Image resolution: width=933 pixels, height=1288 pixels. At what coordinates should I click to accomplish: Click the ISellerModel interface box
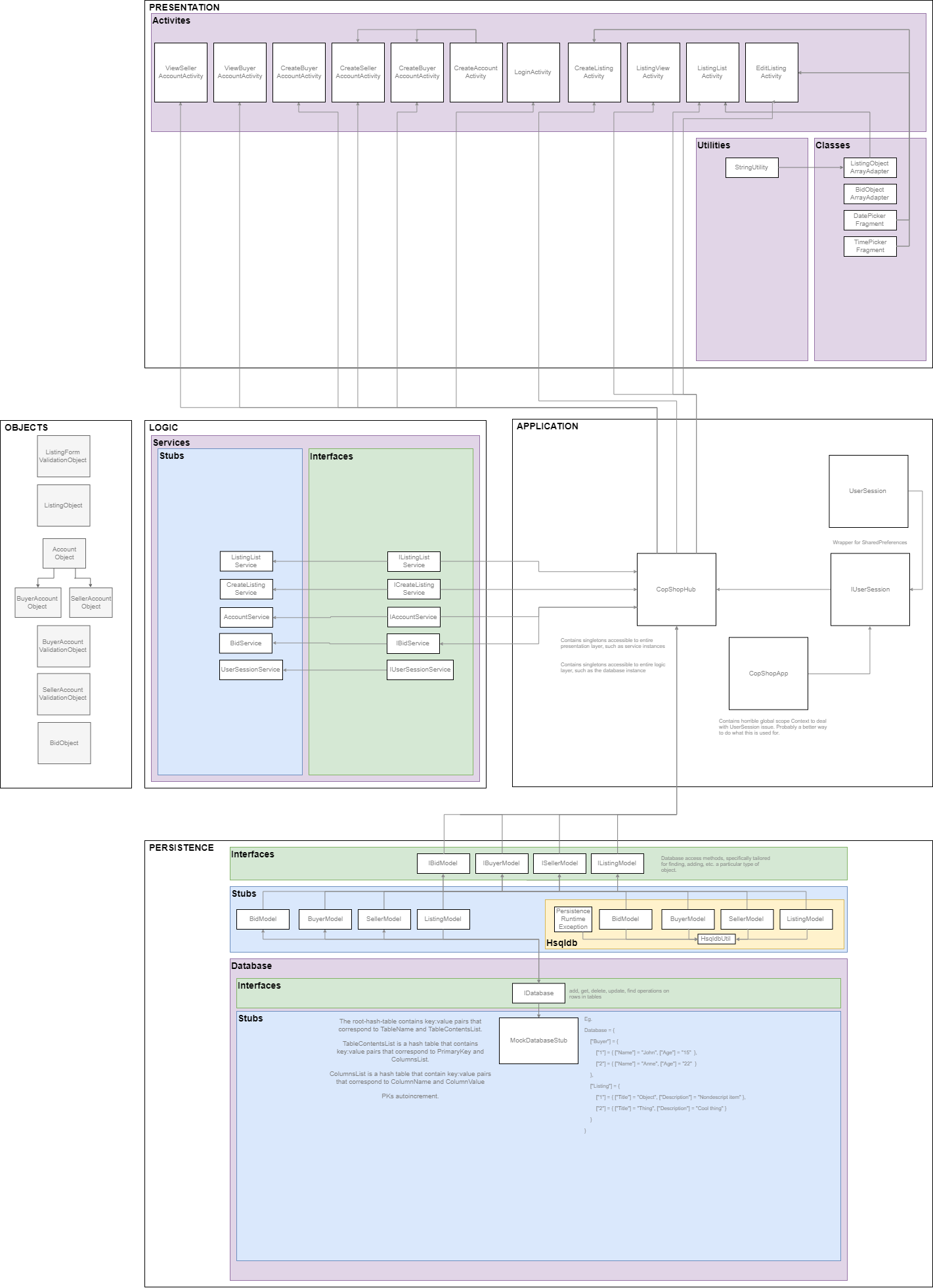pyautogui.click(x=559, y=863)
